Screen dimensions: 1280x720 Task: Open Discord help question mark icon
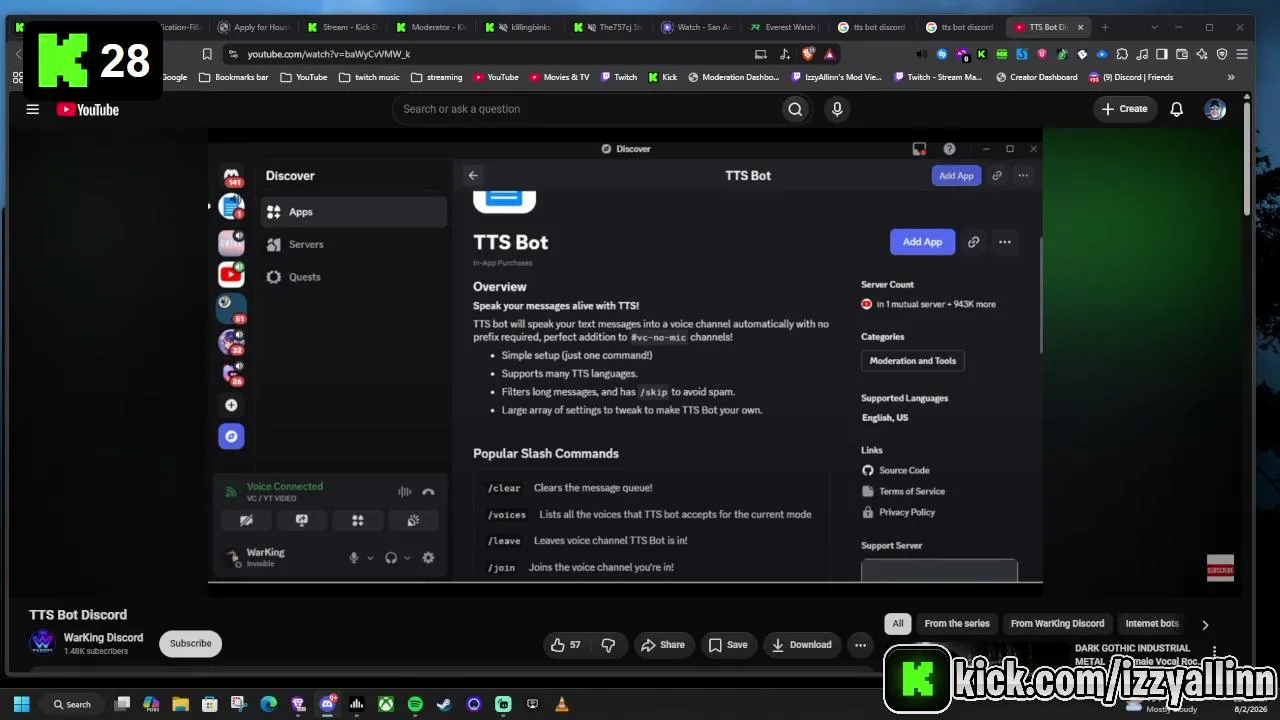(949, 149)
